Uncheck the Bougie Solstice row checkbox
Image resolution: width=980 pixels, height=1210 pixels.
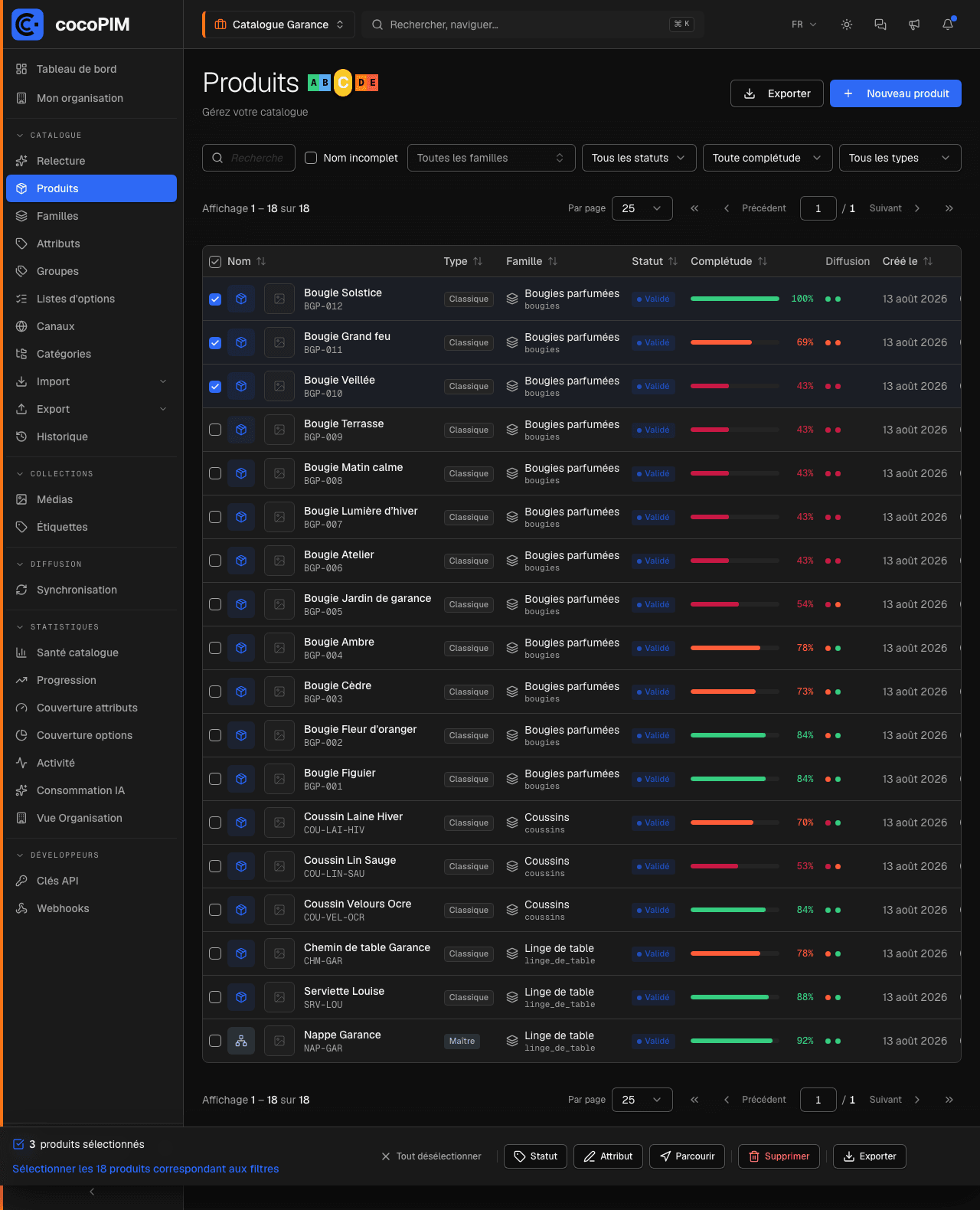215,299
